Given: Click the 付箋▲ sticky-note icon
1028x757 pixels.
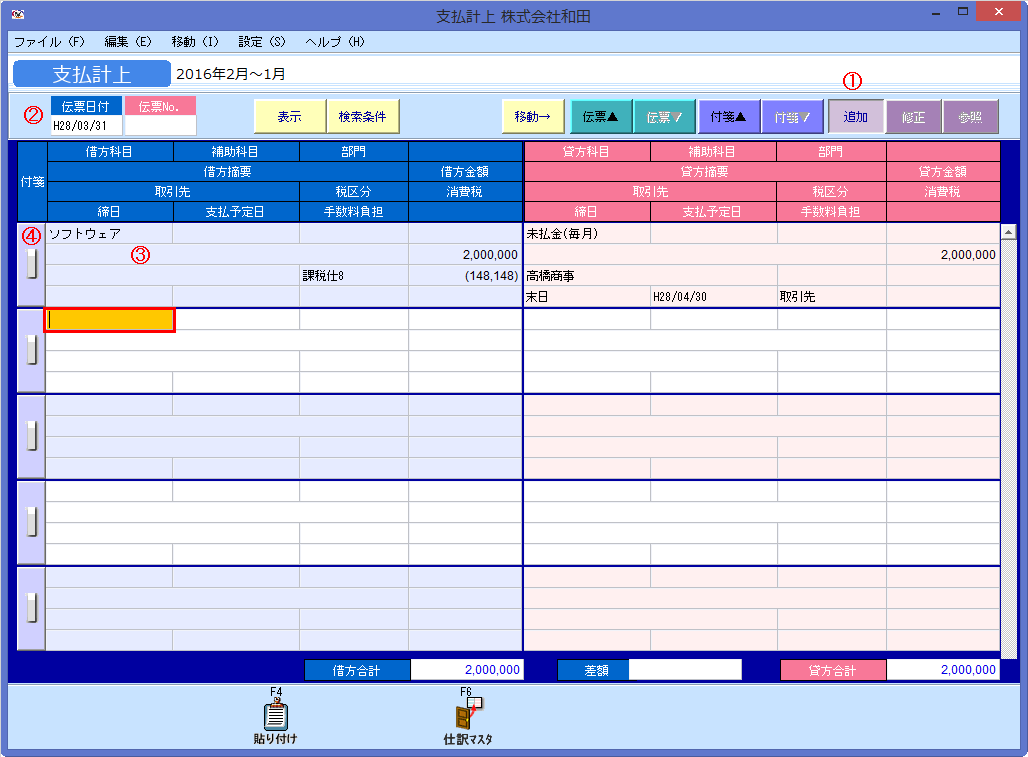Looking at the screenshot, I should point(727,116).
